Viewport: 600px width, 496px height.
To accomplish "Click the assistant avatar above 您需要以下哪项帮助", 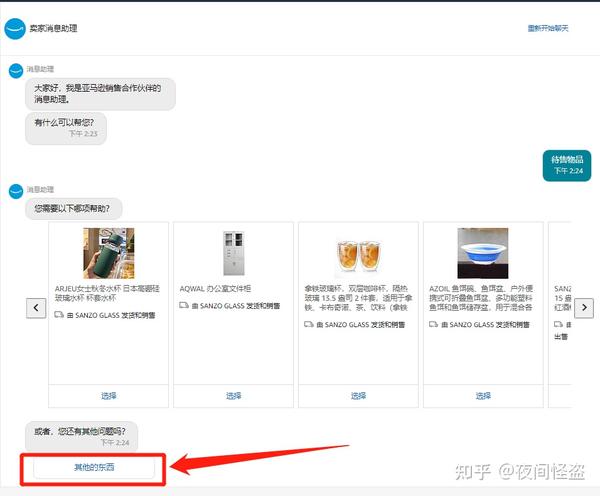I will click(x=16, y=191).
